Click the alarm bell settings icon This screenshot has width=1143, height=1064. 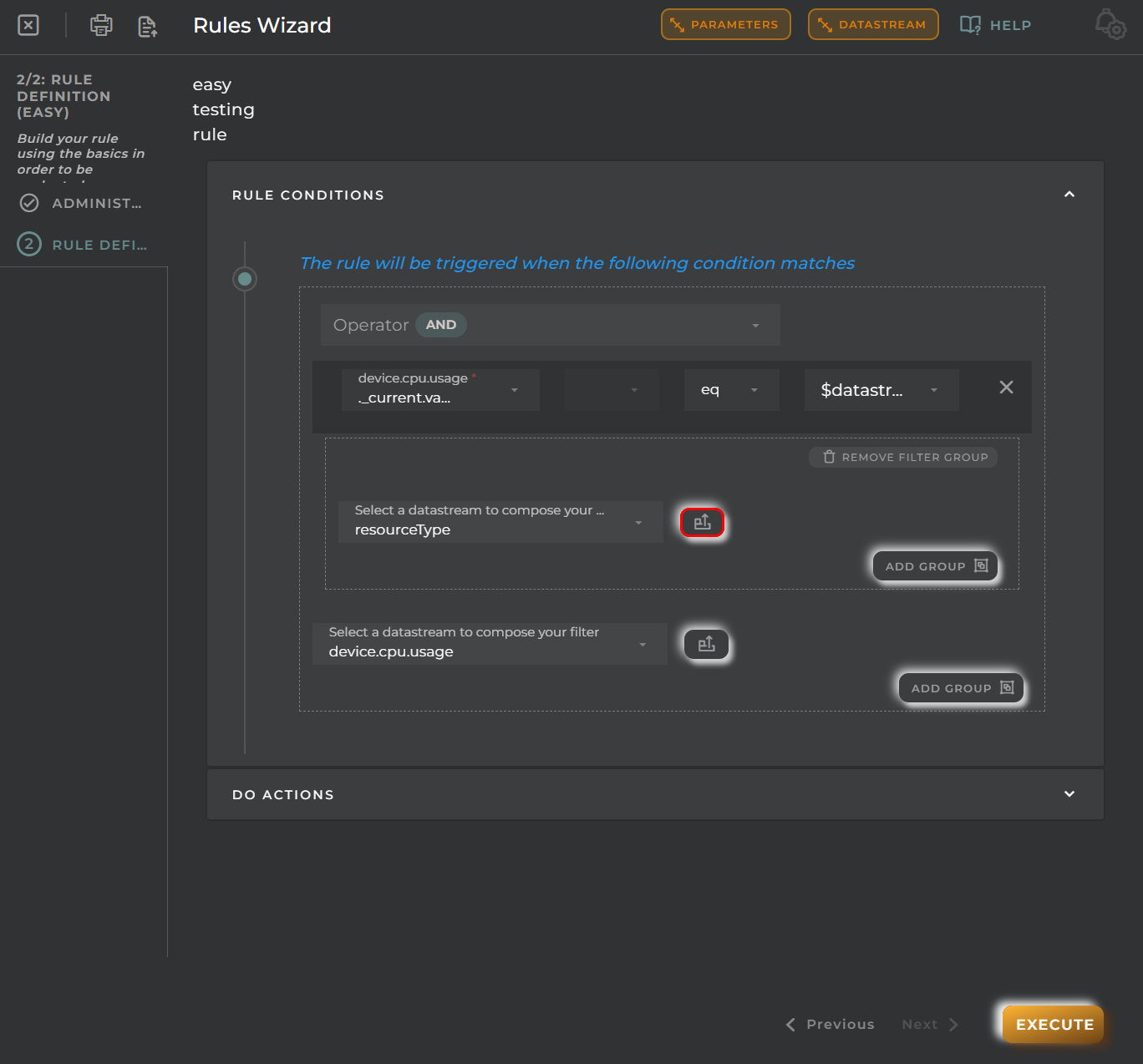1111,24
